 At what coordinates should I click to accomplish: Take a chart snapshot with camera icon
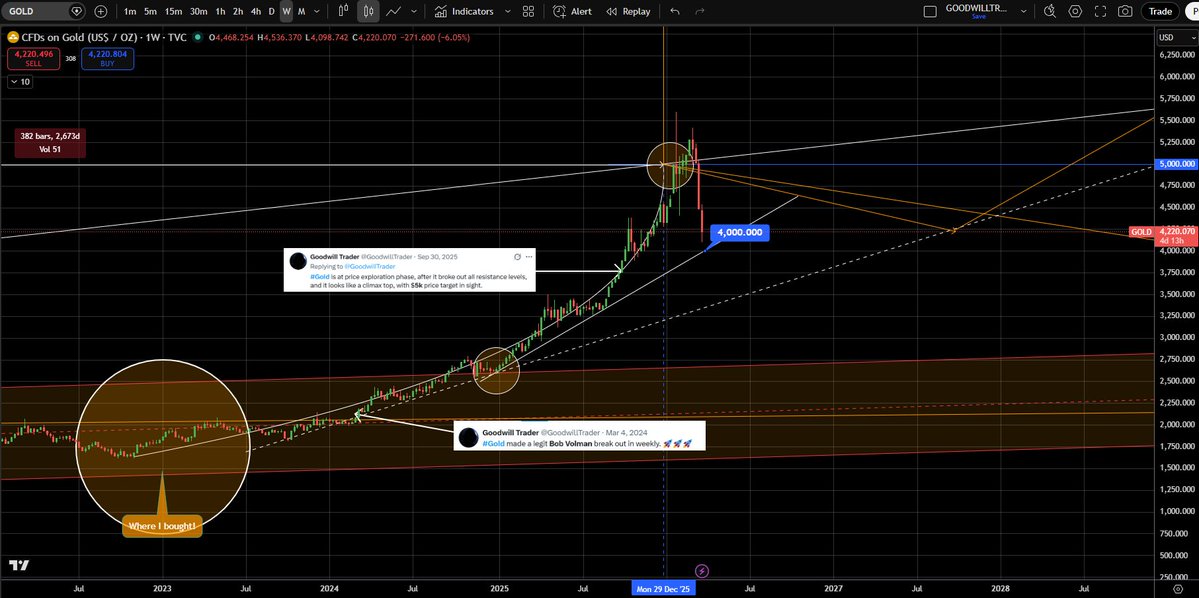(x=1125, y=11)
